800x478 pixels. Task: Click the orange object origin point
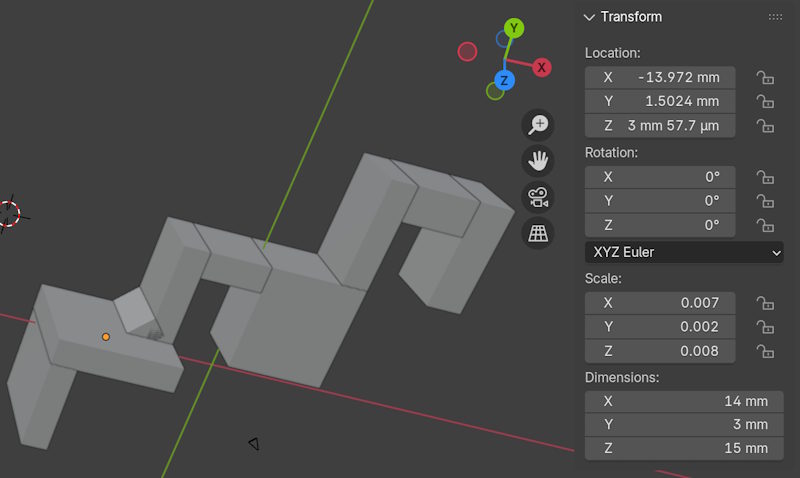point(106,337)
